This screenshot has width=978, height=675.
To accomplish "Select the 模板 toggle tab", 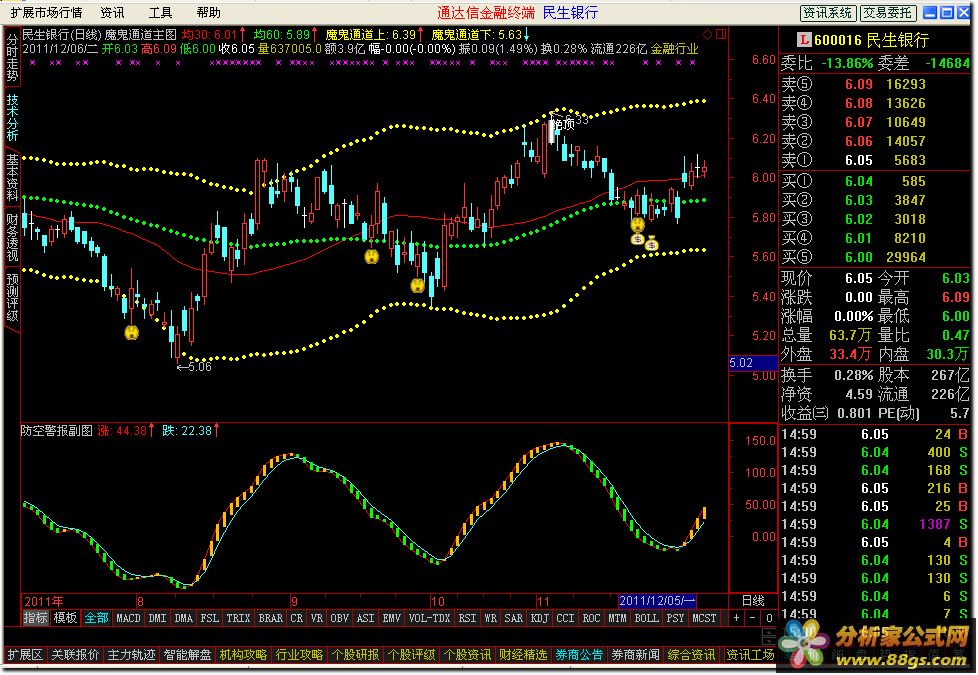I will click(x=65, y=618).
